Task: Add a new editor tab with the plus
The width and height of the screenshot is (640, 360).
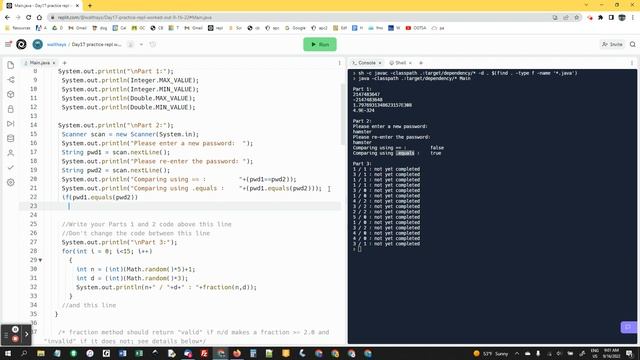Action: (64, 63)
